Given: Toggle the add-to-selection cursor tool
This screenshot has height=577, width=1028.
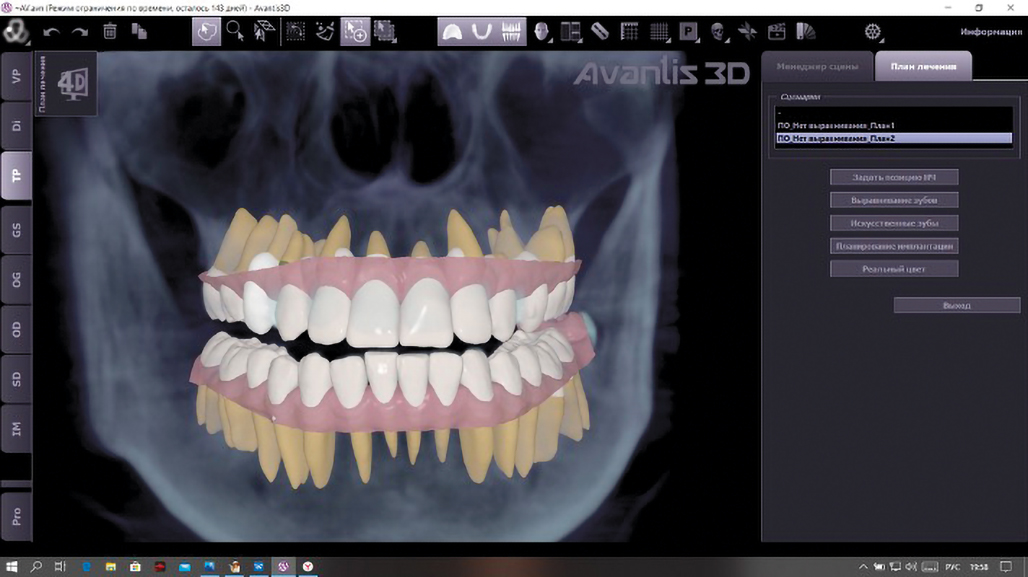Looking at the screenshot, I should point(354,32).
